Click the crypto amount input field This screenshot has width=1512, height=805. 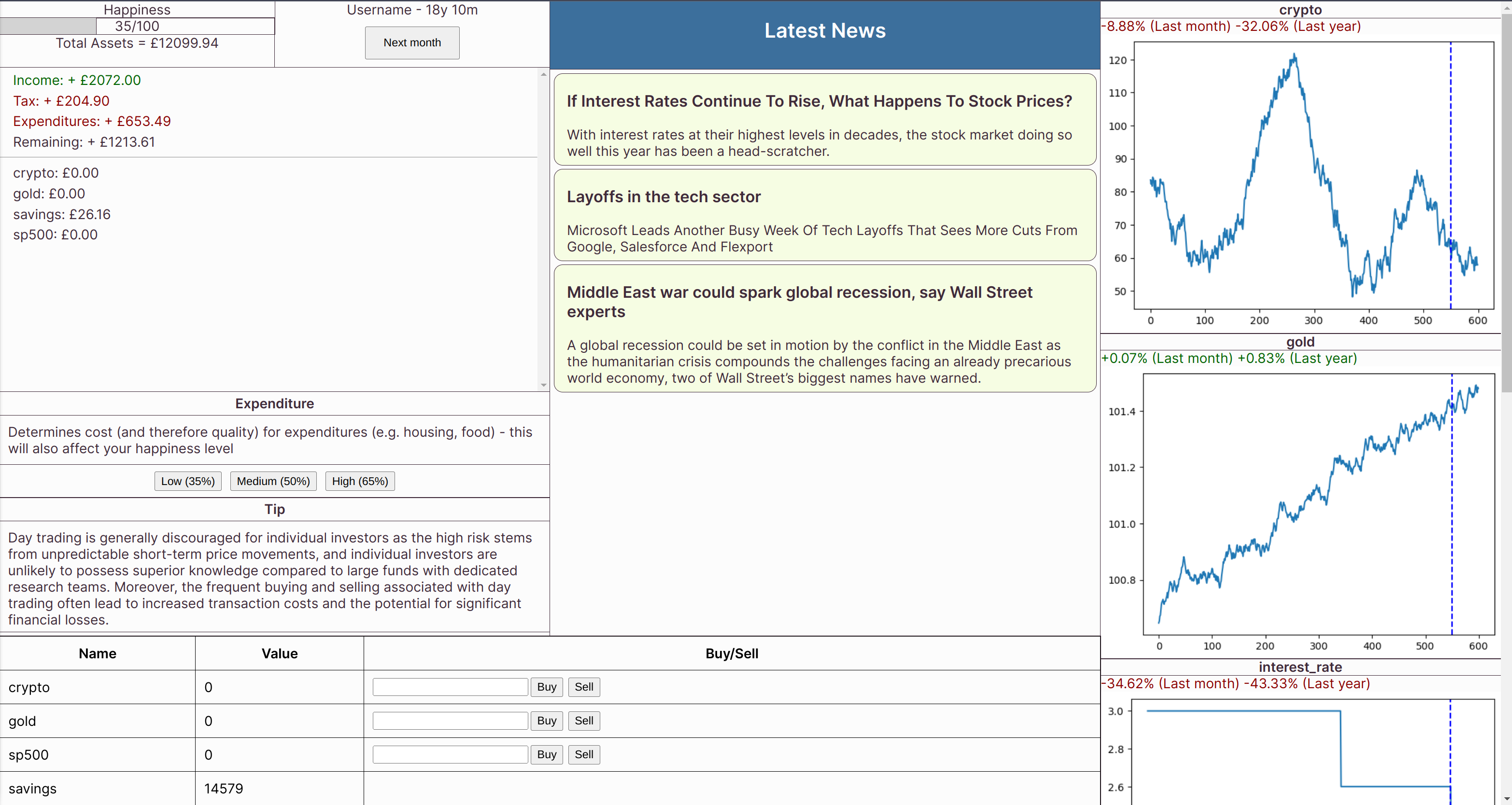pos(450,687)
